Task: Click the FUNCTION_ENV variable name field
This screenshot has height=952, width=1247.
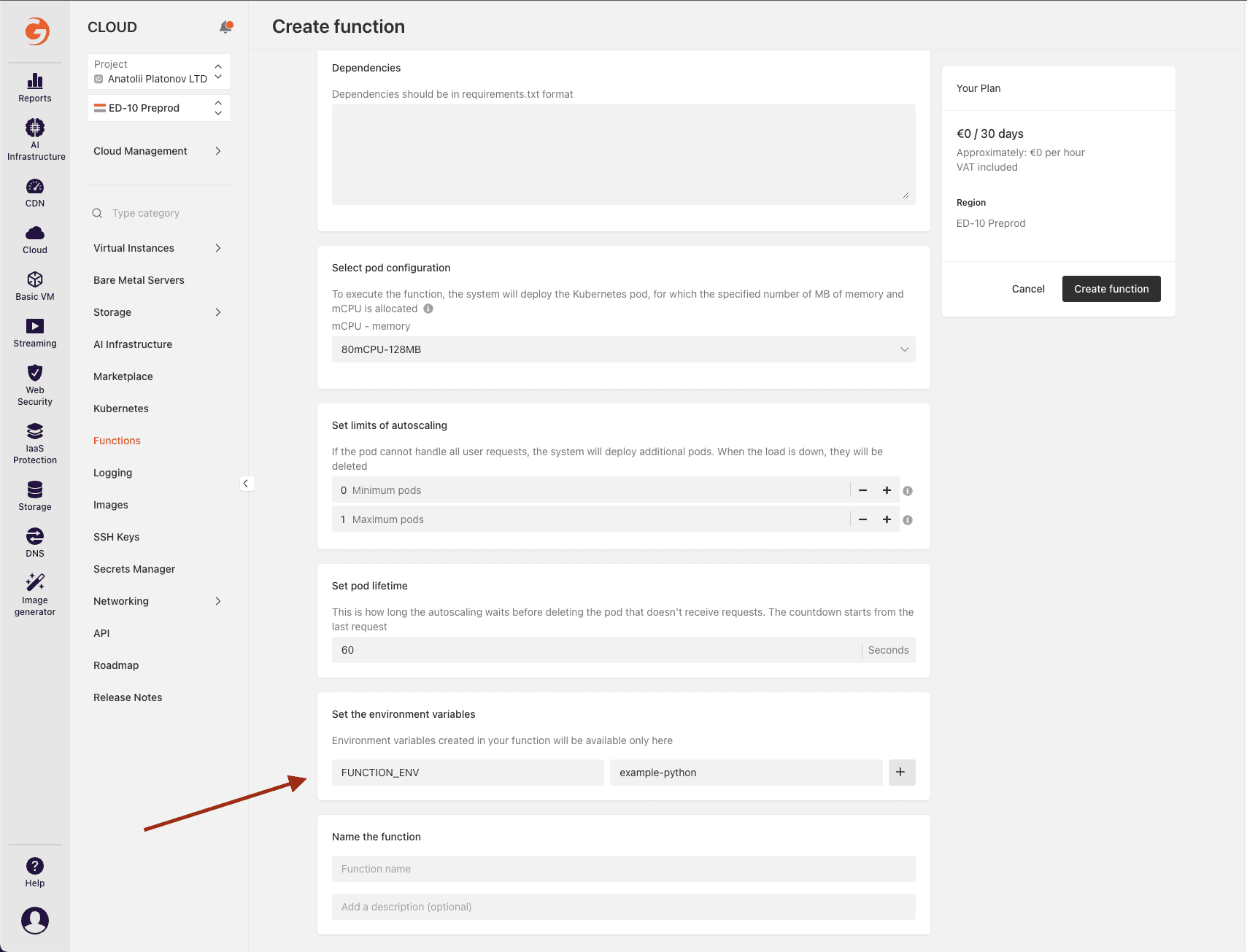Action: click(x=468, y=773)
